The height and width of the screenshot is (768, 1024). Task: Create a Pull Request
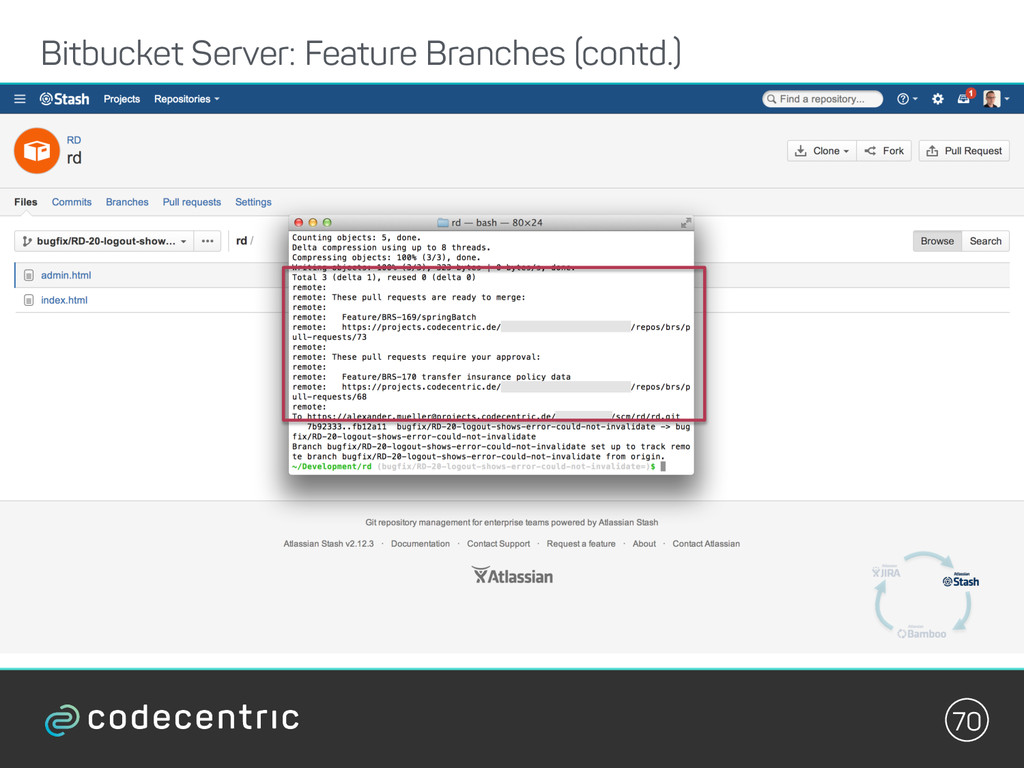[964, 151]
